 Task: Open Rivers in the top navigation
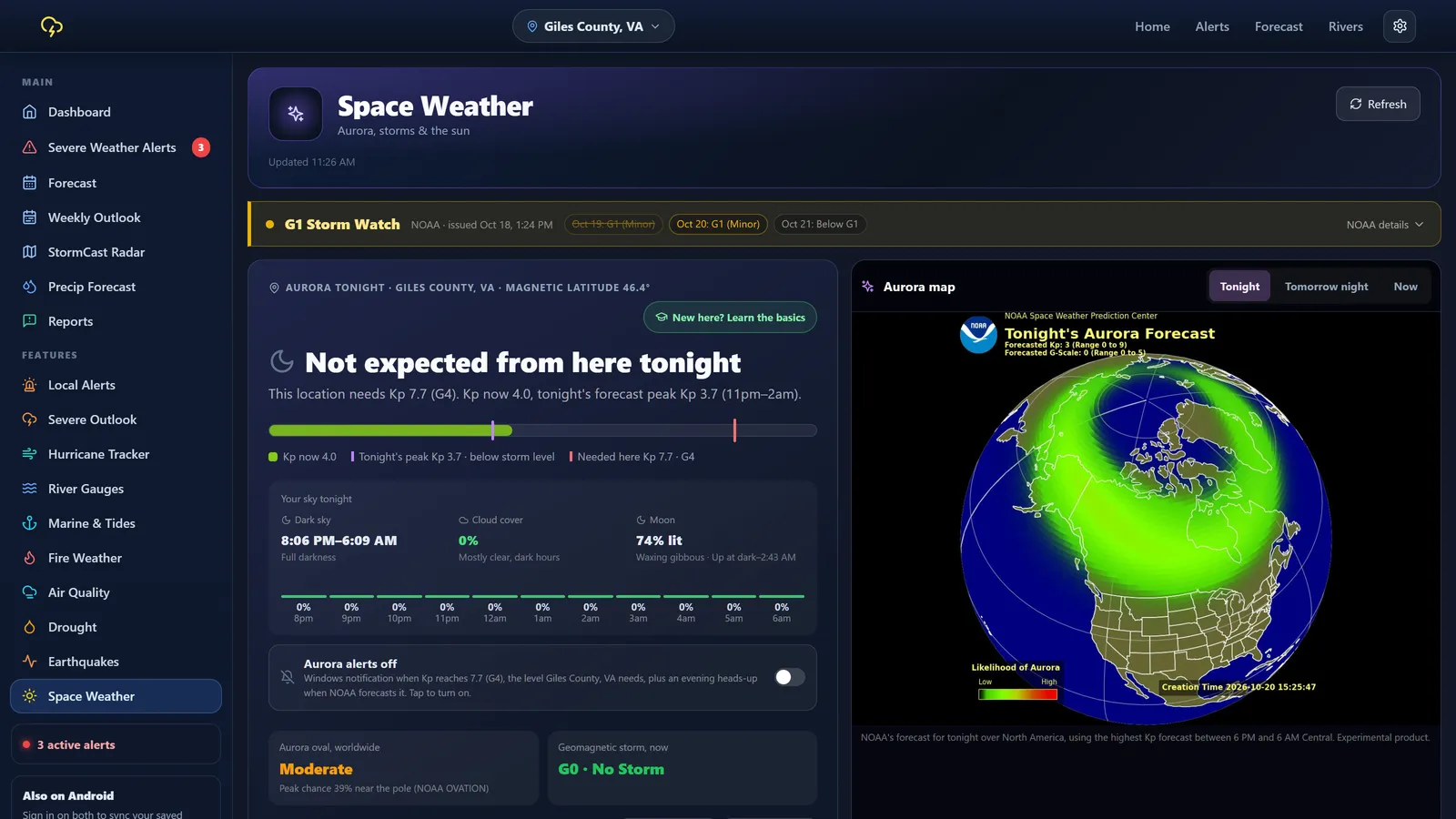(1345, 26)
